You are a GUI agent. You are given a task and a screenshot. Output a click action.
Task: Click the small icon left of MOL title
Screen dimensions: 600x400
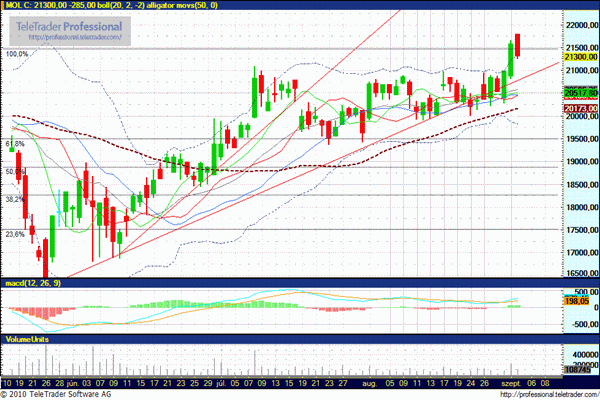point(7,5)
